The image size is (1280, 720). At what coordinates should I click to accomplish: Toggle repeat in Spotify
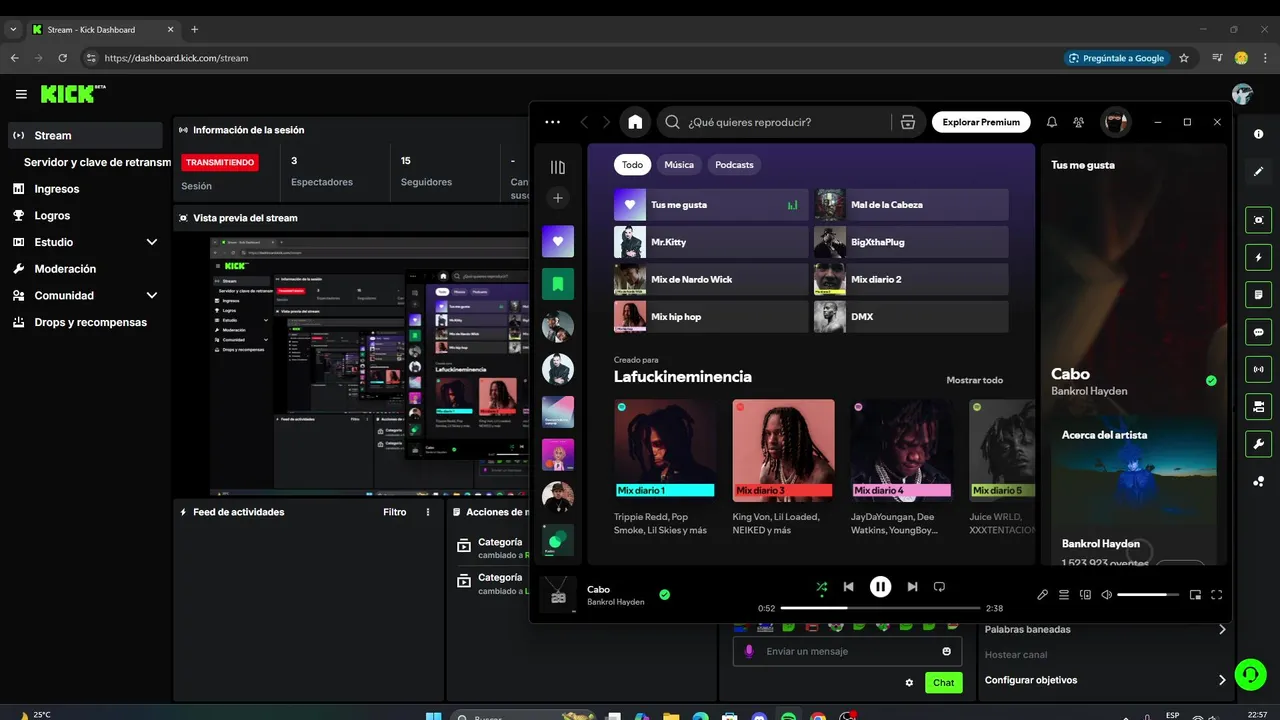pos(939,587)
